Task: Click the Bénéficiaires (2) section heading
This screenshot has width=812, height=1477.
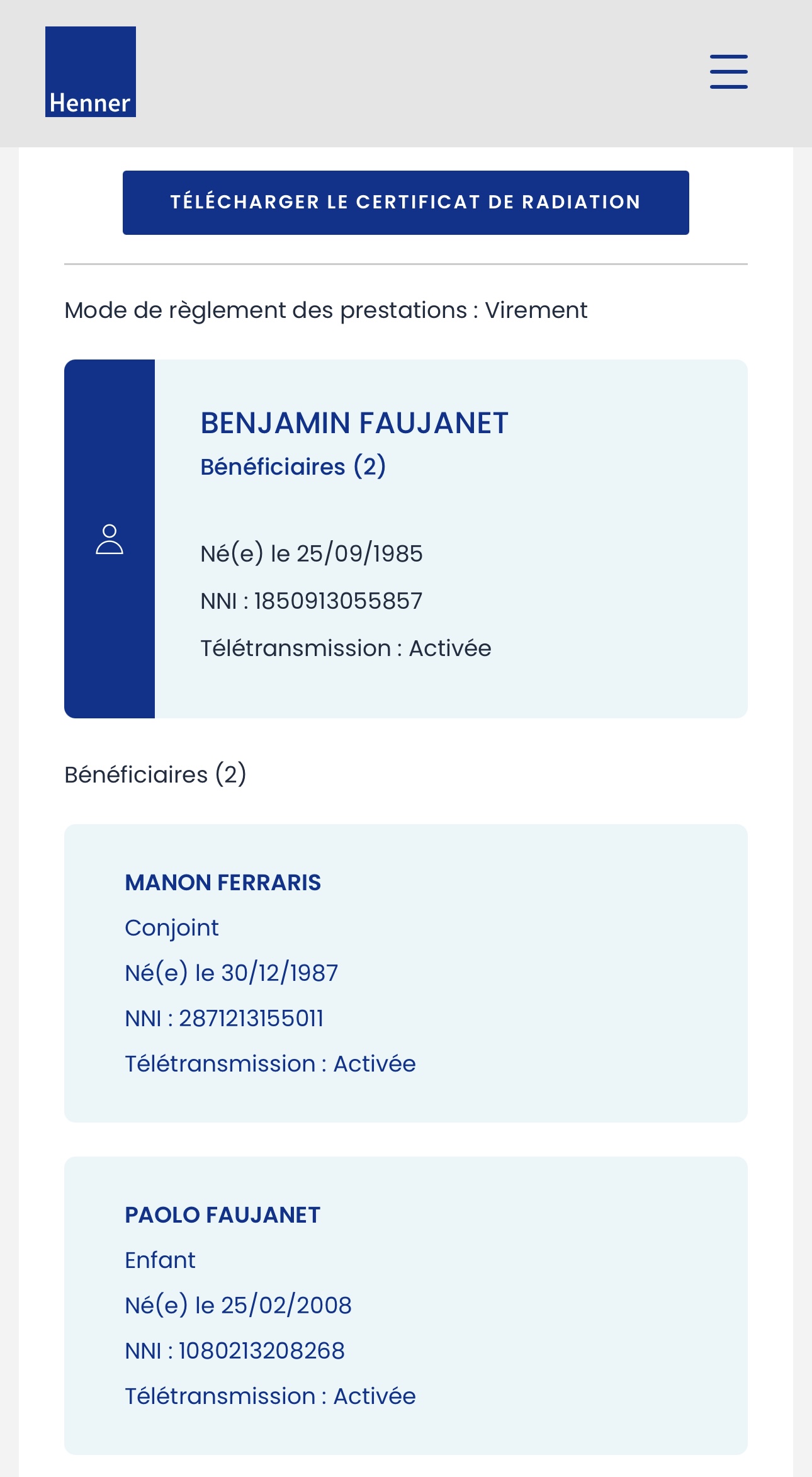Action: tap(155, 774)
